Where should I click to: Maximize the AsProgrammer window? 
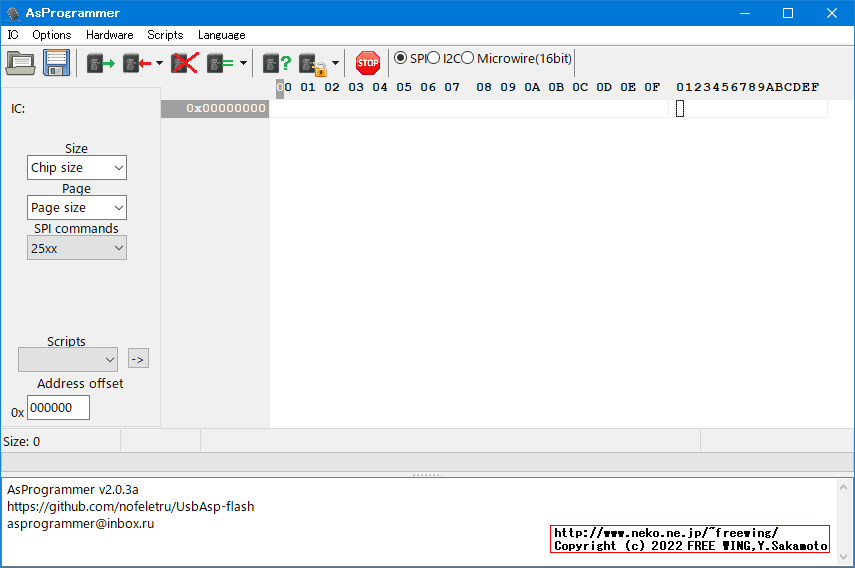tap(788, 13)
